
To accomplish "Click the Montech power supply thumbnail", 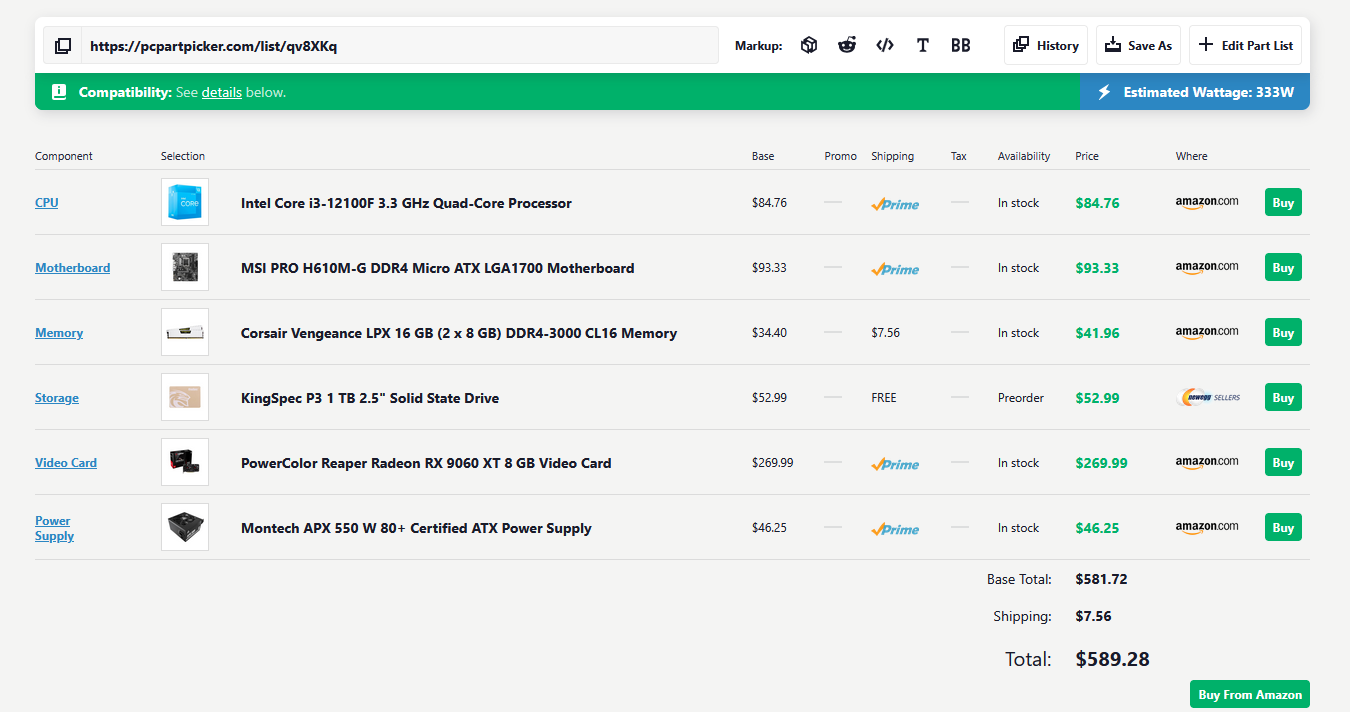I will pos(185,527).
